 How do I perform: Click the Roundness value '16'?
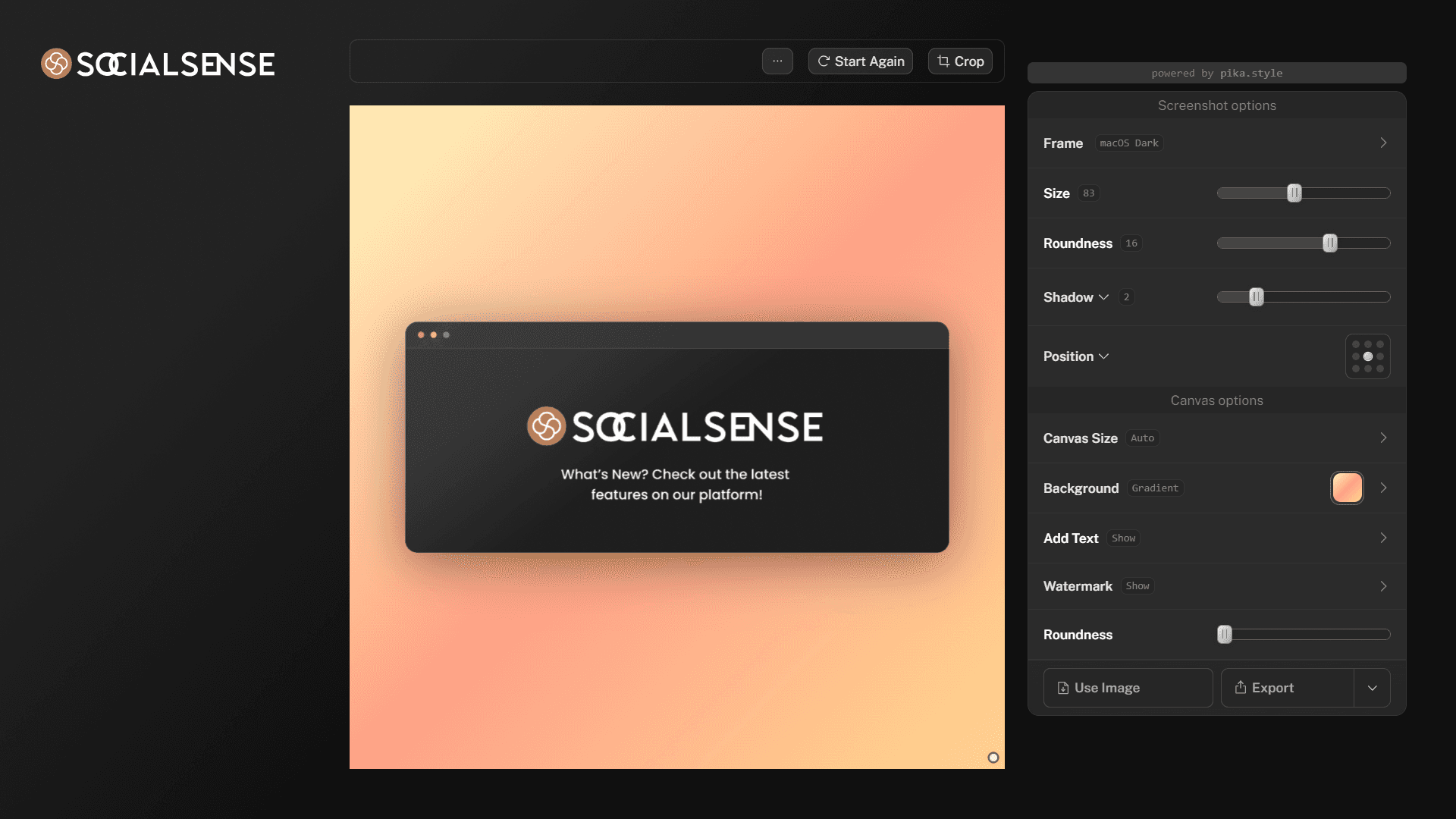1131,243
